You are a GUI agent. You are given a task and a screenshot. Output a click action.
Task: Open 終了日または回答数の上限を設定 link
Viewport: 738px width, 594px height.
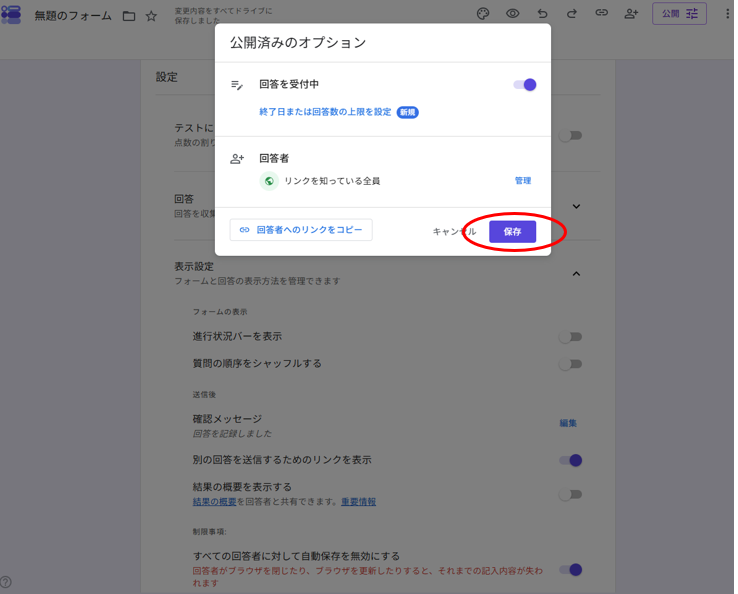(x=325, y=112)
